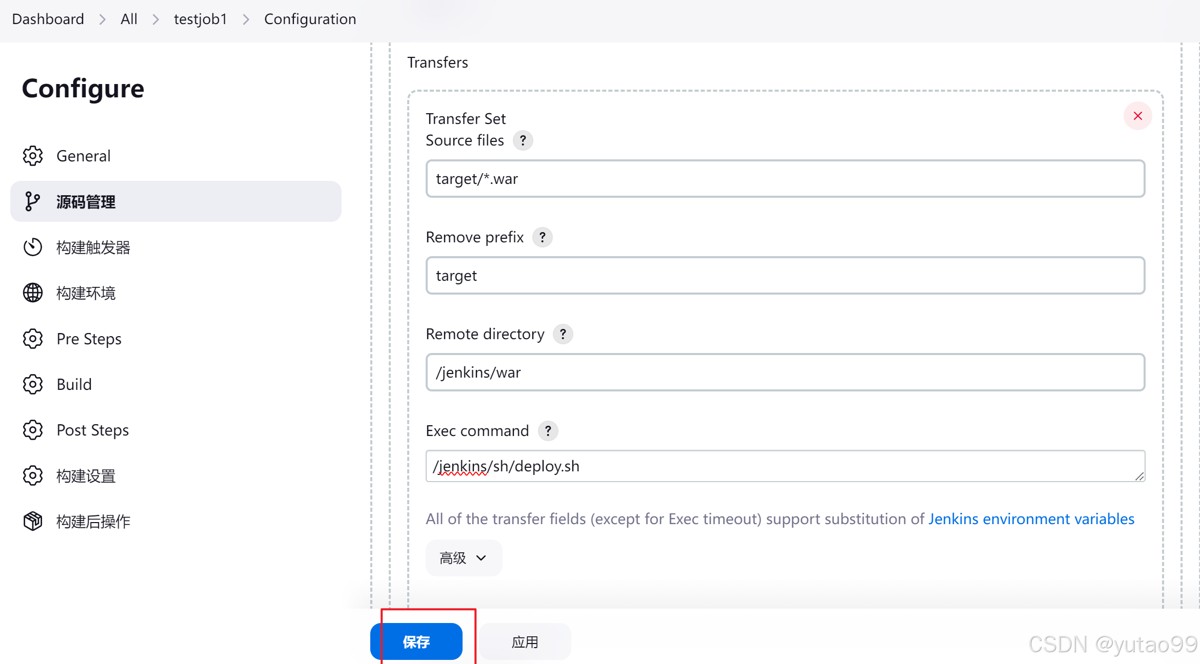Viewport: 1200px width, 664px height.
Task: Open 构建设置 section from sidebar
Action: coord(86,476)
